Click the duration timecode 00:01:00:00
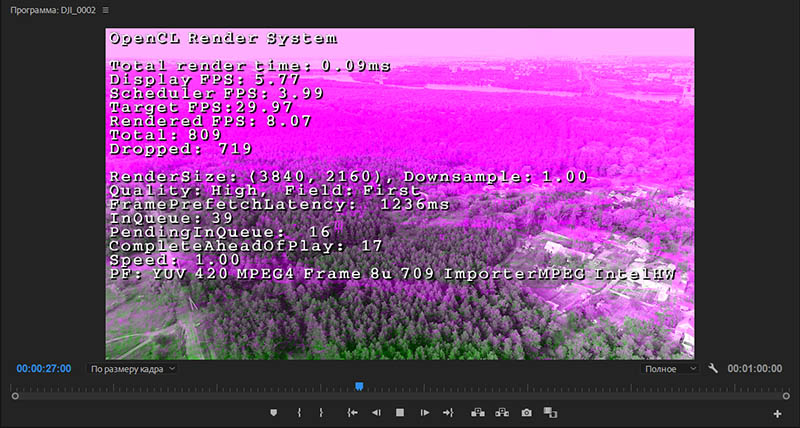 pos(755,369)
